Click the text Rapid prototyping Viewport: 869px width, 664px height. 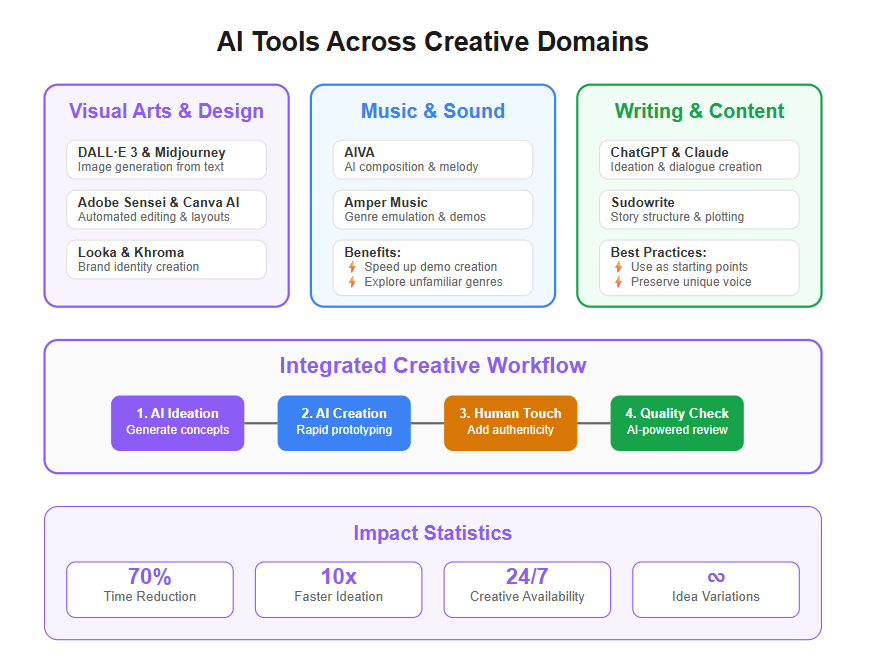344,430
